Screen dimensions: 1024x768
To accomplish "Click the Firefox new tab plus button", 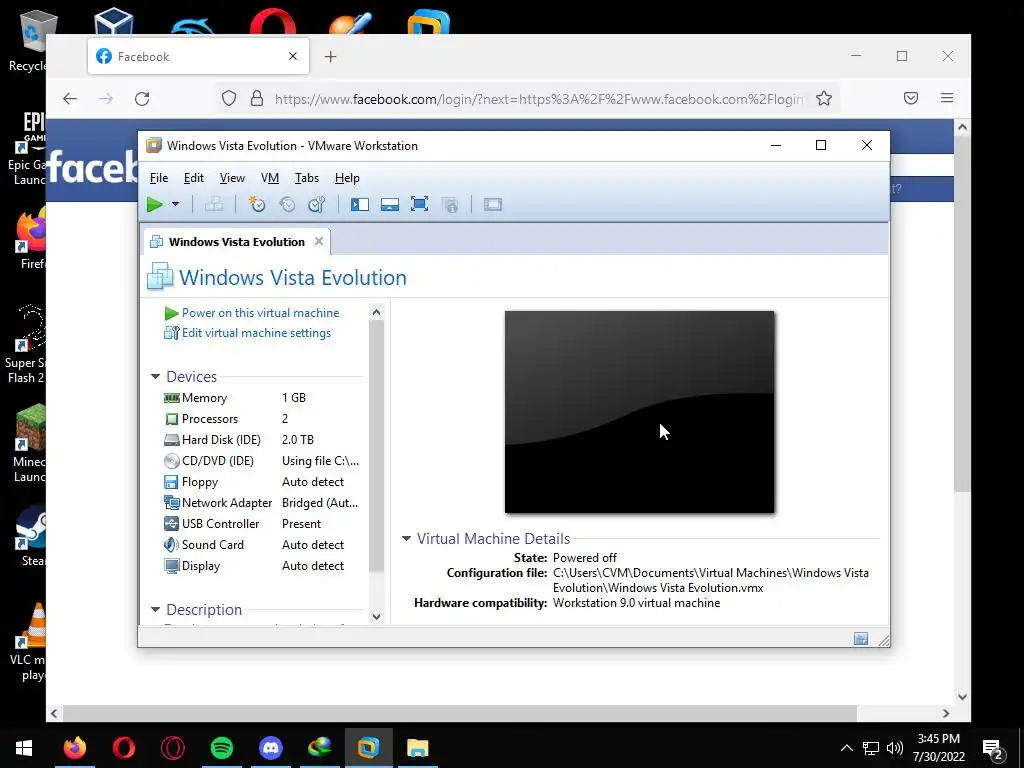I will (x=330, y=57).
